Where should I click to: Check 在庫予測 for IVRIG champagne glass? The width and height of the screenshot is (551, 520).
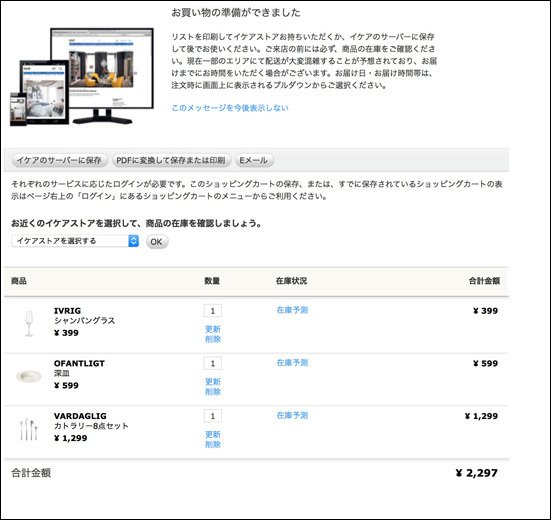pyautogui.click(x=292, y=310)
